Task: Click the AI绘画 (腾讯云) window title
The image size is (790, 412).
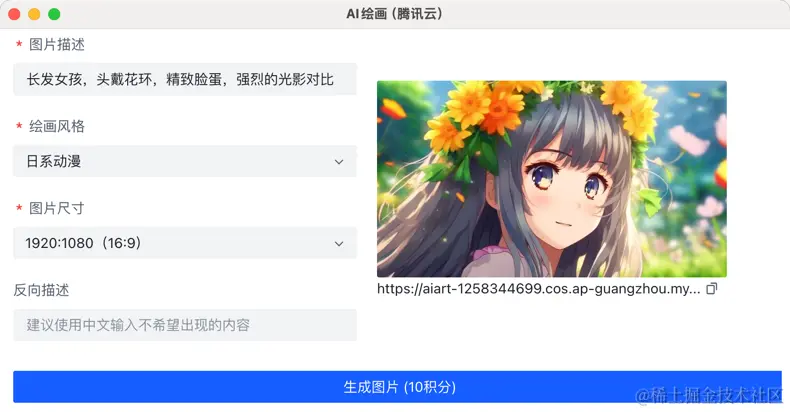Action: tap(394, 14)
